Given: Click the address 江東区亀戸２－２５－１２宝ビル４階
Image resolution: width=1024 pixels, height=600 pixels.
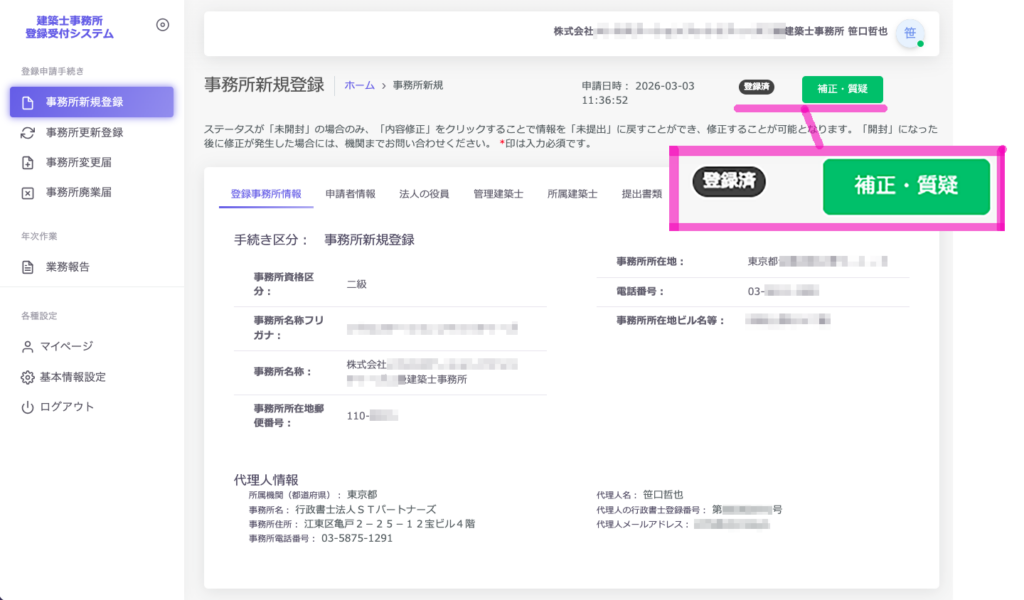Looking at the screenshot, I should coord(389,524).
